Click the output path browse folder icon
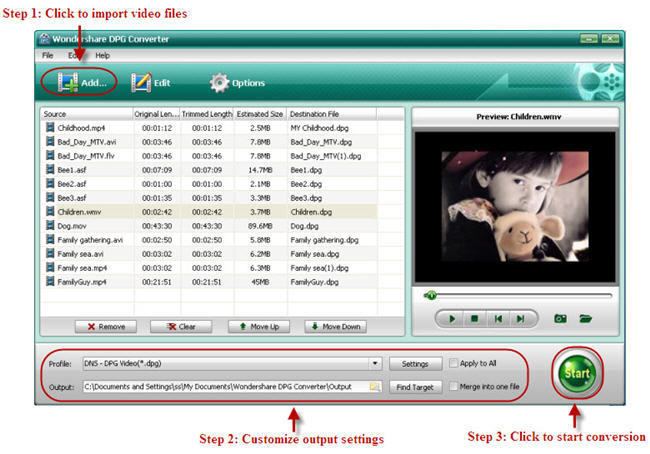Screen dimensions: 650x454 [x=375, y=386]
